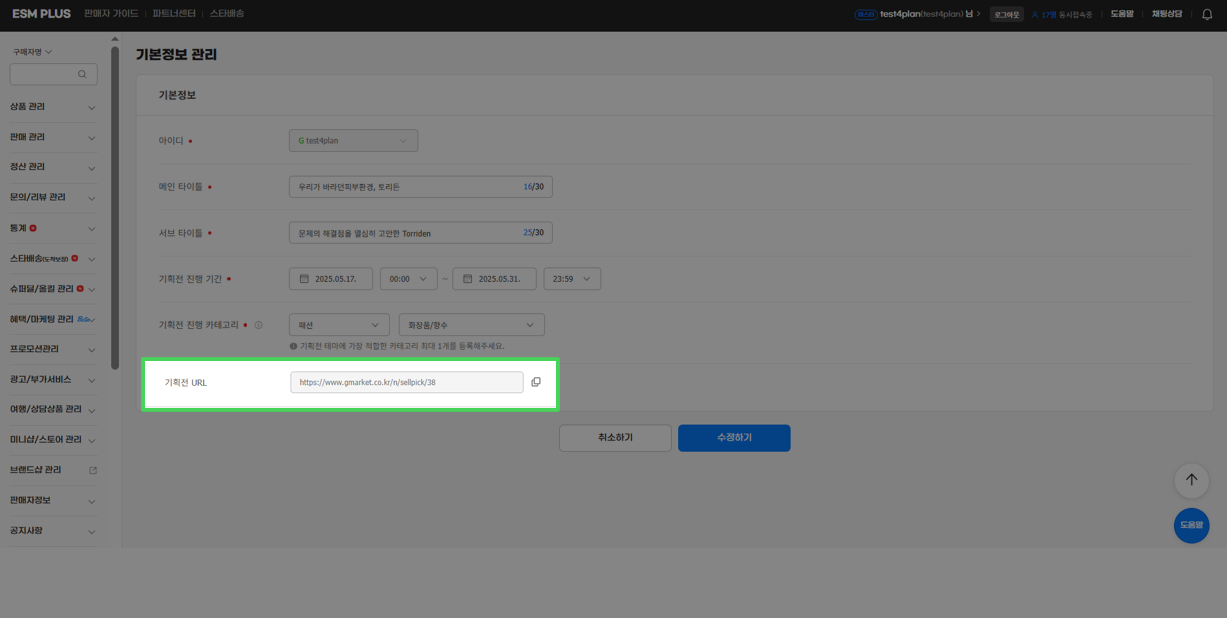1227x618 pixels.
Task: Expand the 판매 관리 sidebar menu
Action: [54, 137]
